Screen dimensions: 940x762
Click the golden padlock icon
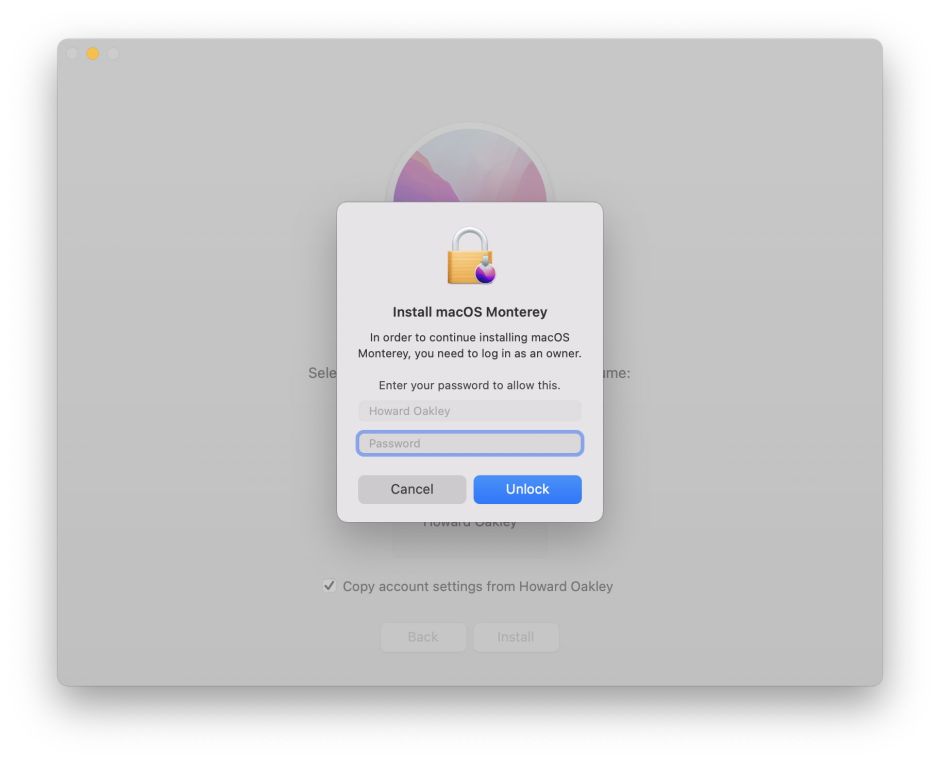click(x=469, y=256)
